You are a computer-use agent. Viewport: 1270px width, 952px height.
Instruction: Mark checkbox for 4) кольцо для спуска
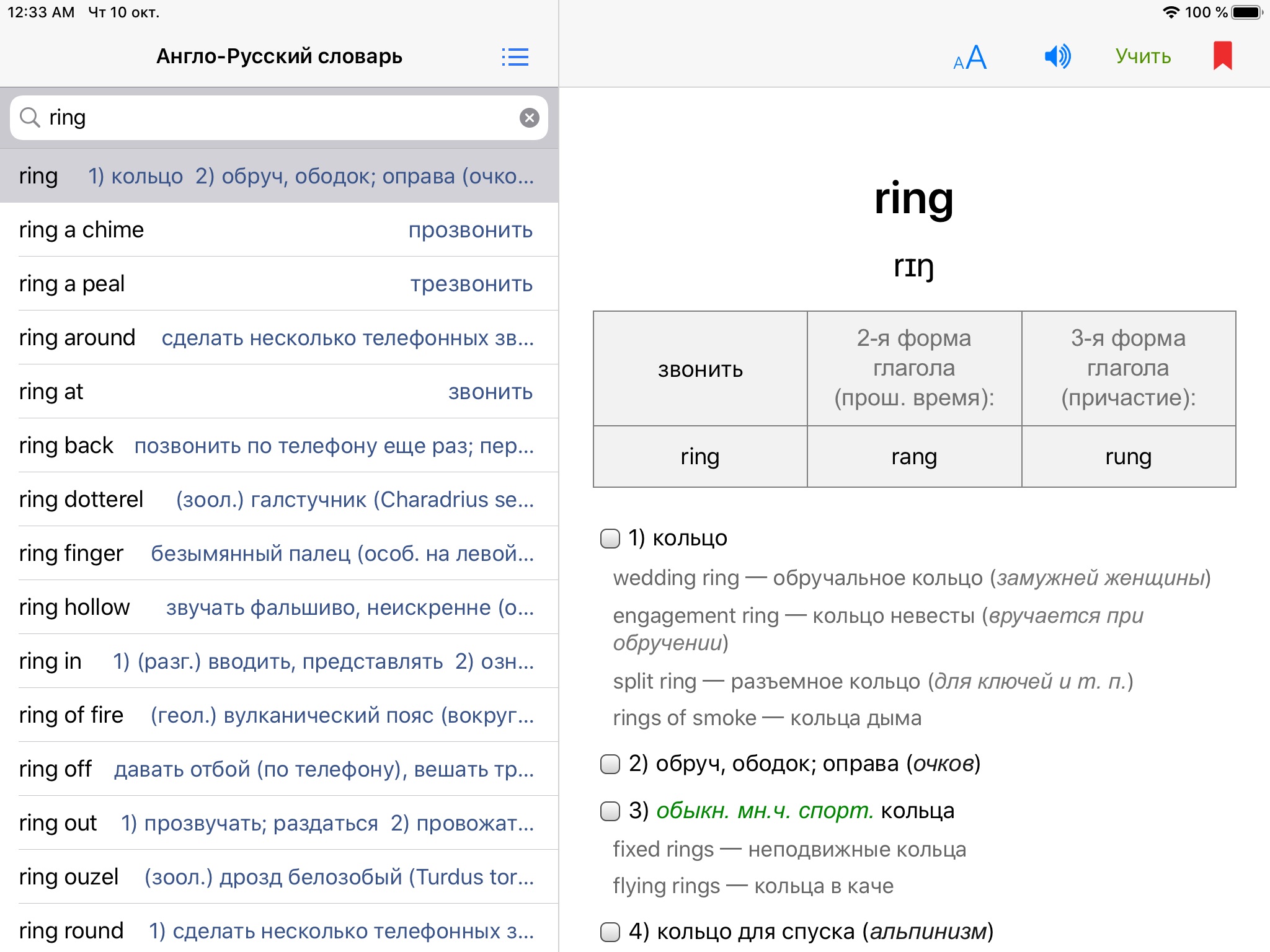[610, 932]
